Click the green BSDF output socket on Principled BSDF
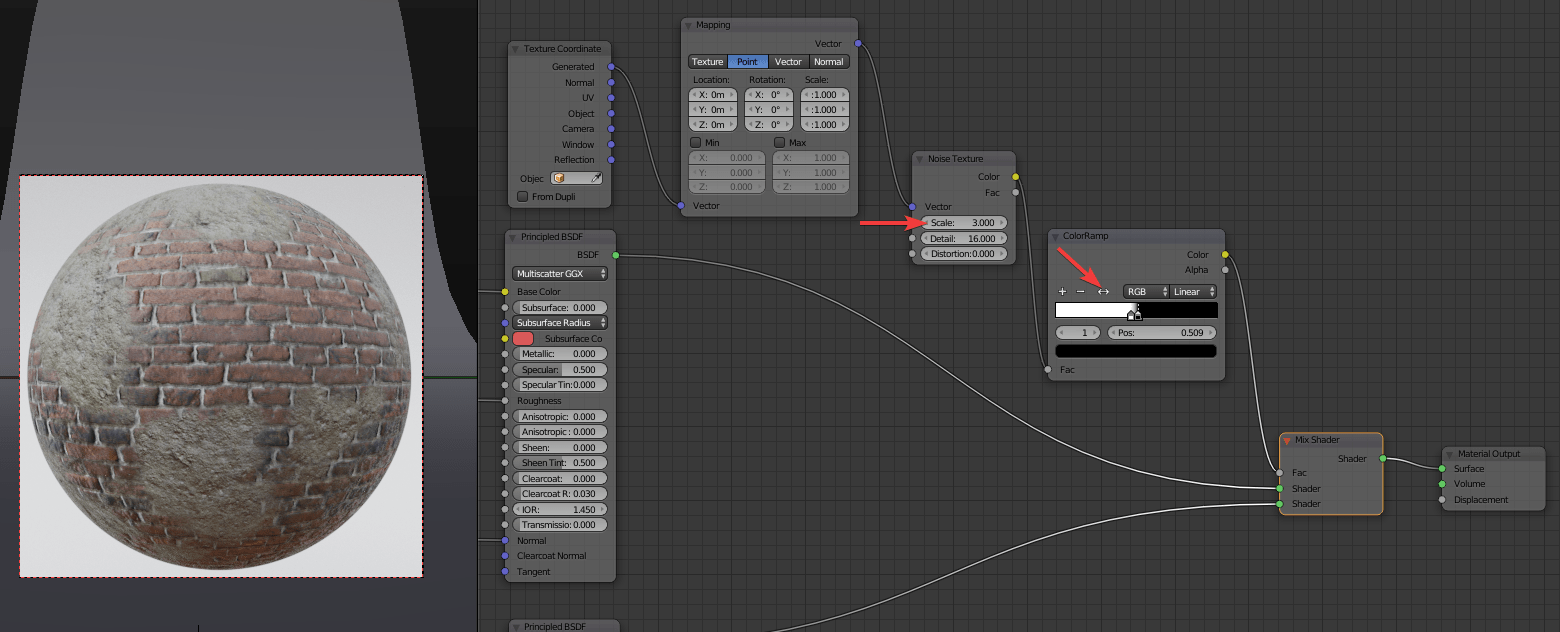Screen dimensions: 1560x632 (x=616, y=255)
